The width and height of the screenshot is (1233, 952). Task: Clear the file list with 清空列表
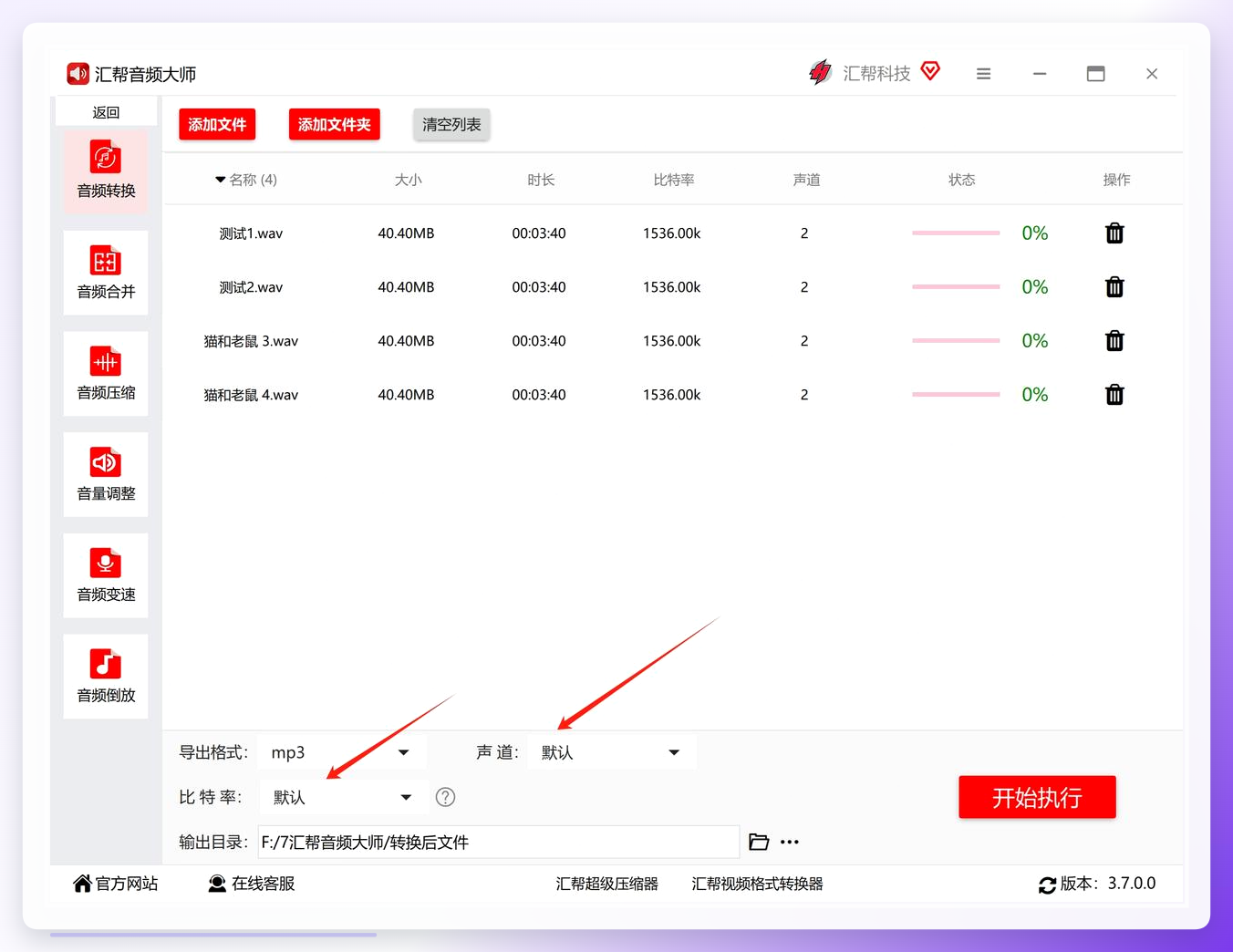click(451, 124)
